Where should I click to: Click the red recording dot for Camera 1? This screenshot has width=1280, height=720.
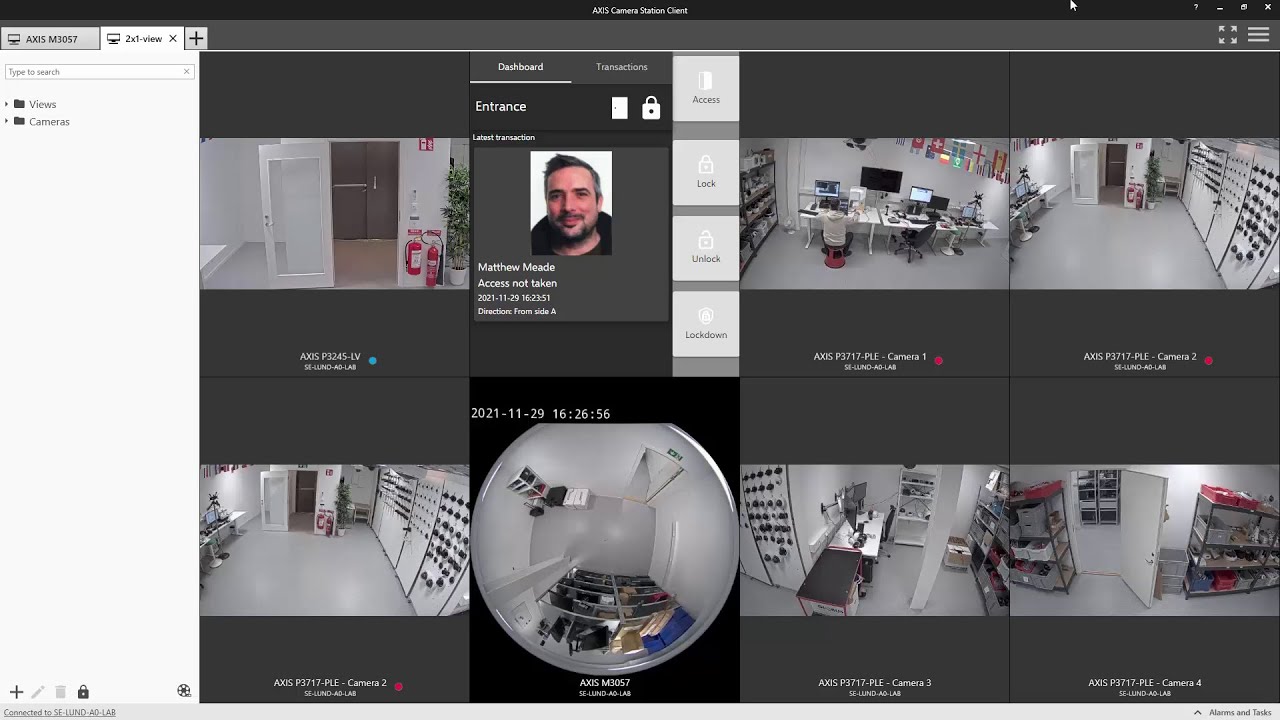(939, 360)
